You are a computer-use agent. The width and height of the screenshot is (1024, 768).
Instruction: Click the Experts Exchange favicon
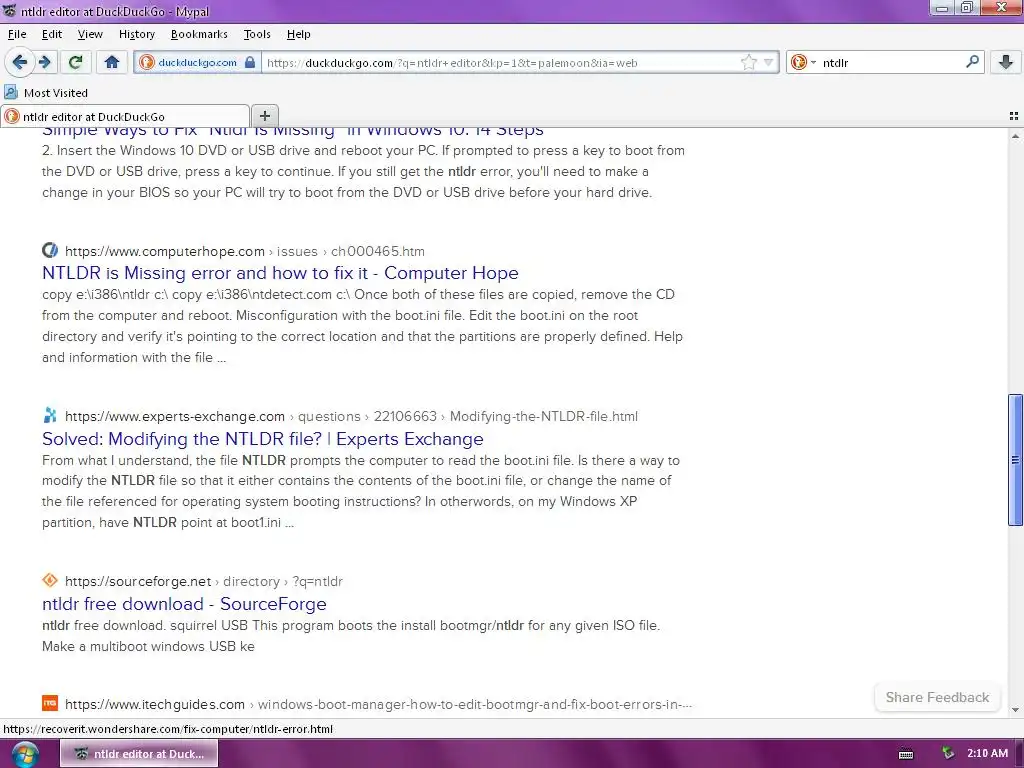pos(50,415)
